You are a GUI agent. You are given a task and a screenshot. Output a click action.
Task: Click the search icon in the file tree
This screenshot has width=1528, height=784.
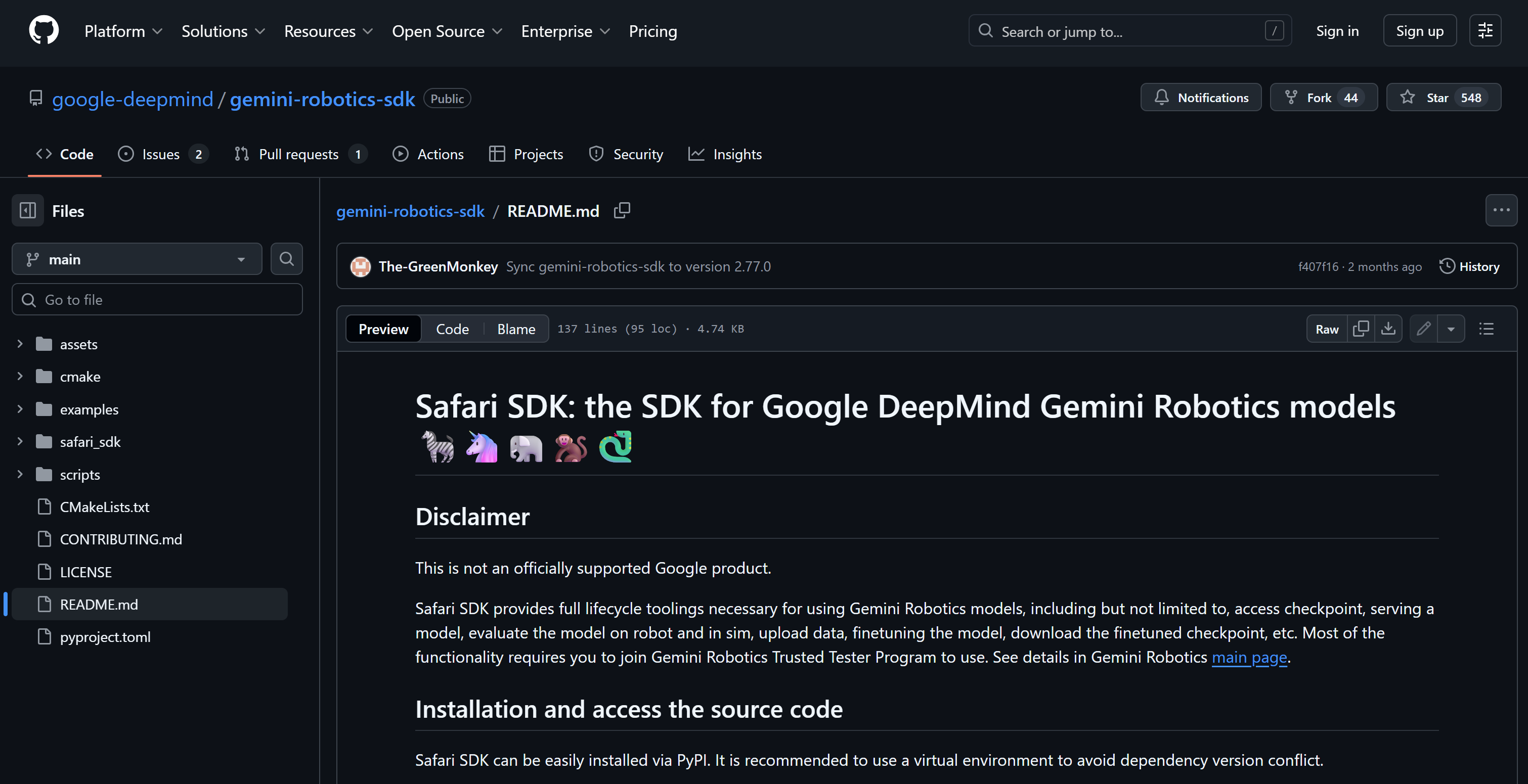point(286,259)
